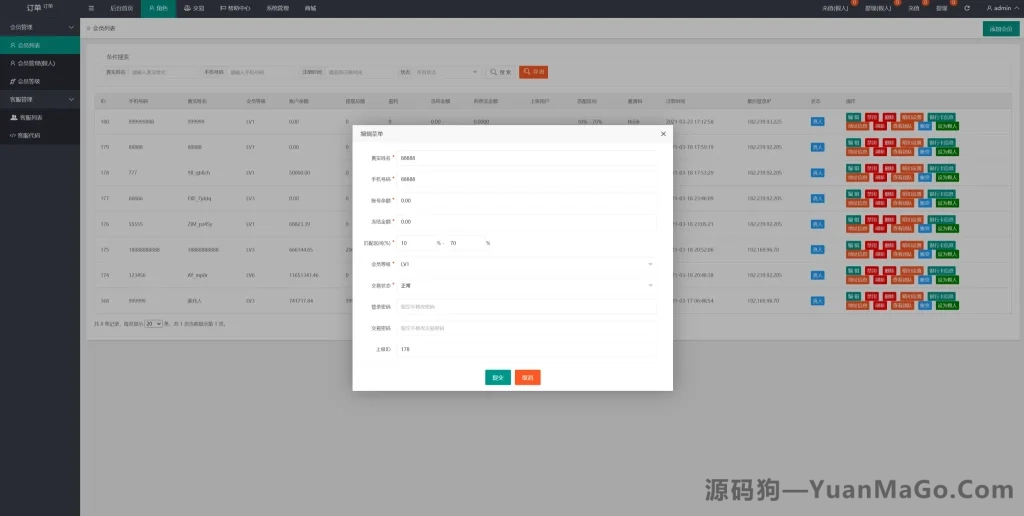This screenshot has width=1024, height=516.
Task: Open 商城 in the top navigation
Action: [310, 8]
